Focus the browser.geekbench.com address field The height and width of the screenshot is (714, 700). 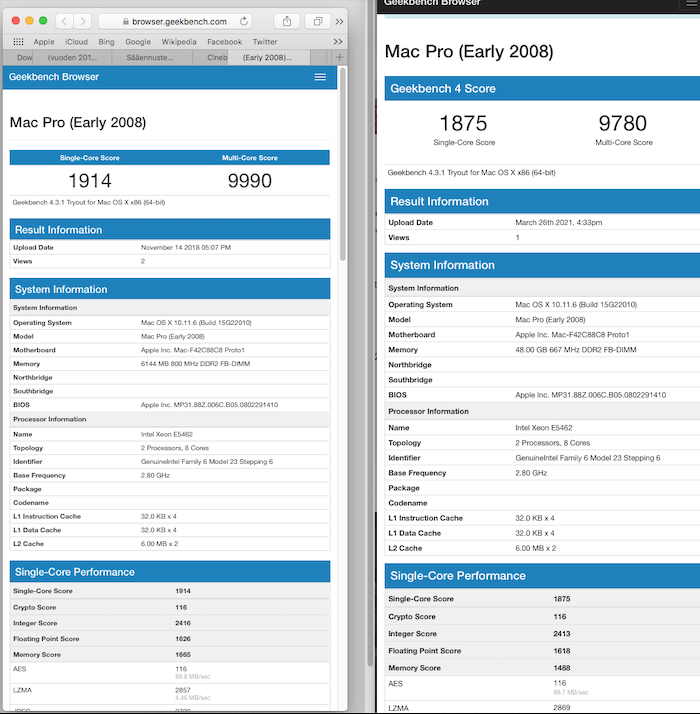click(x=176, y=21)
